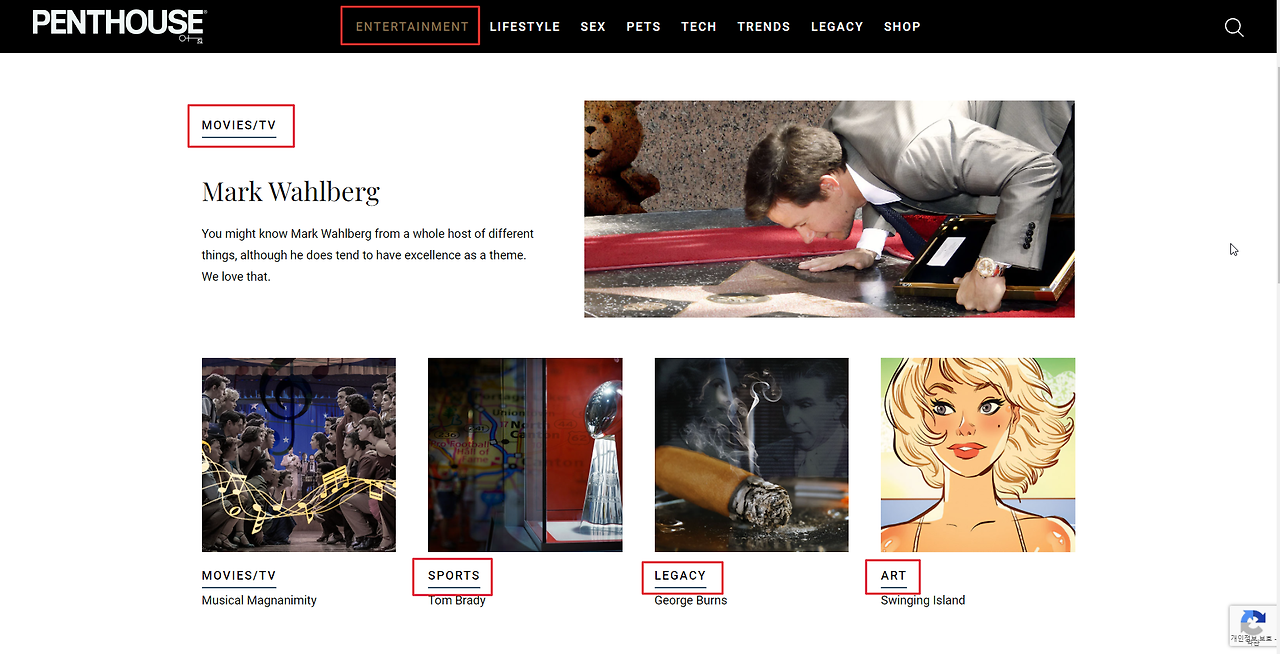Screen dimensions: 1280x654
Task: Open the Mark Wahlberg featured photo
Action: (x=829, y=209)
